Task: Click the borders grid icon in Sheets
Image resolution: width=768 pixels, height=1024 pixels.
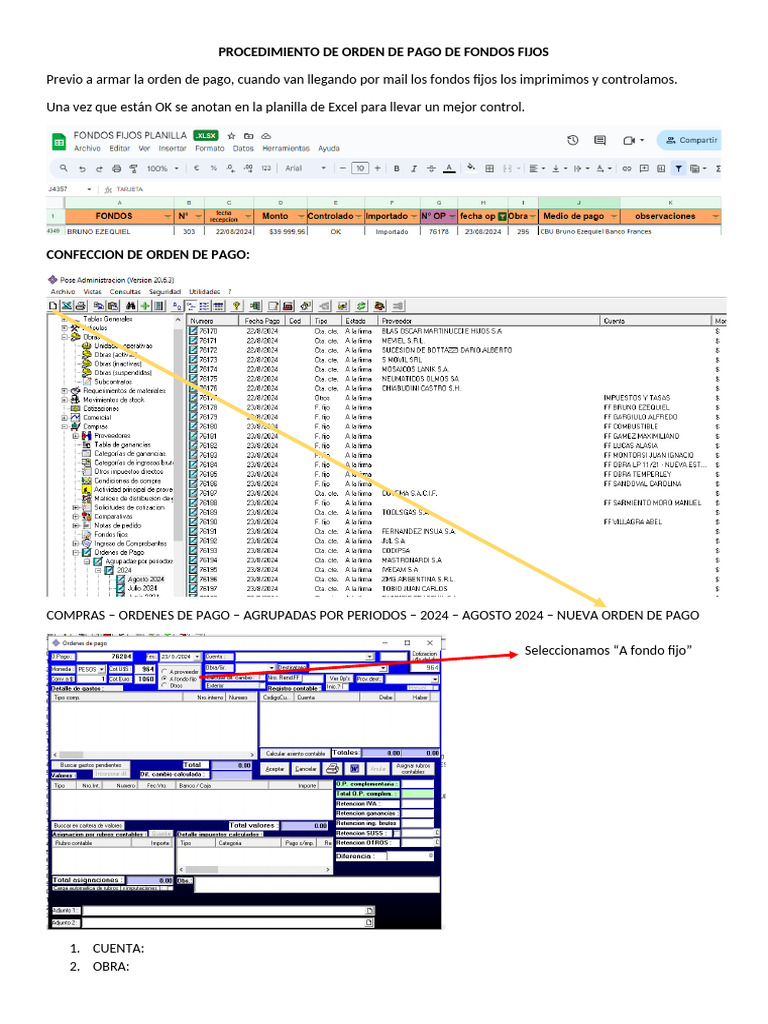Action: click(x=489, y=168)
